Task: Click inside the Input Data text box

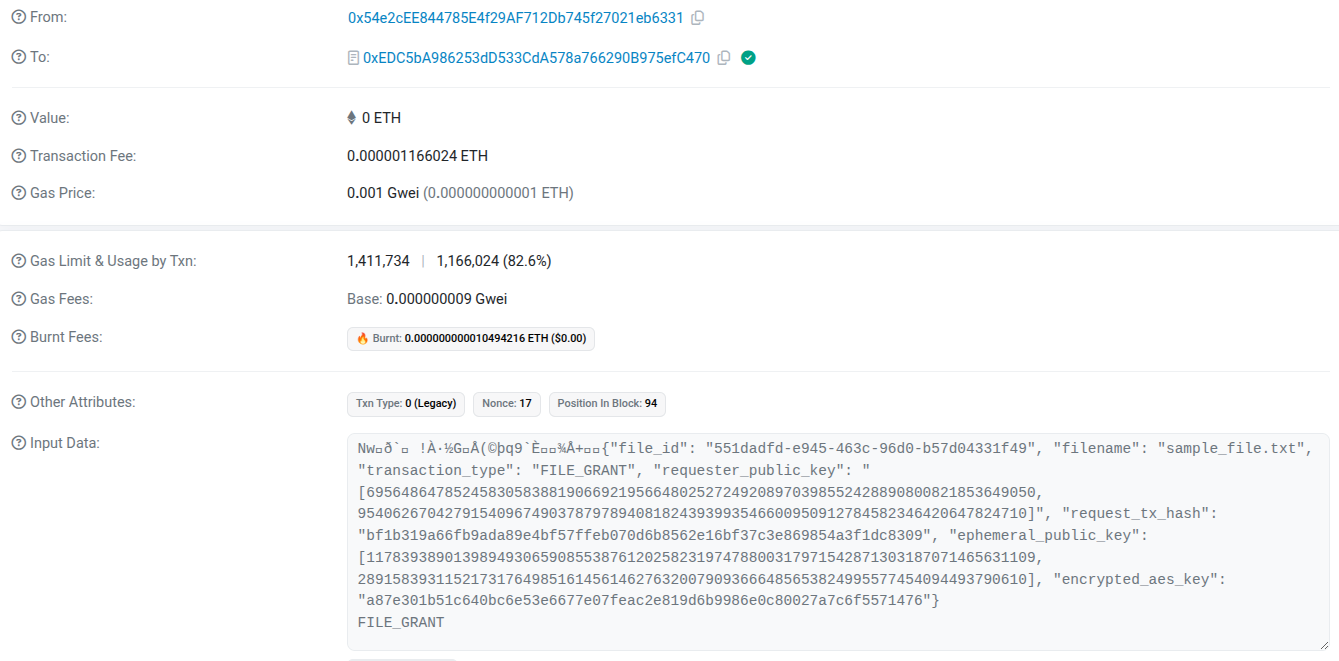Action: 838,543
